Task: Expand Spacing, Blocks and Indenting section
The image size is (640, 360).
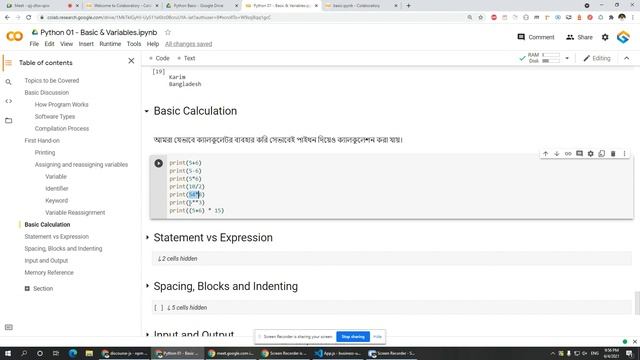Action: pyautogui.click(x=147, y=286)
